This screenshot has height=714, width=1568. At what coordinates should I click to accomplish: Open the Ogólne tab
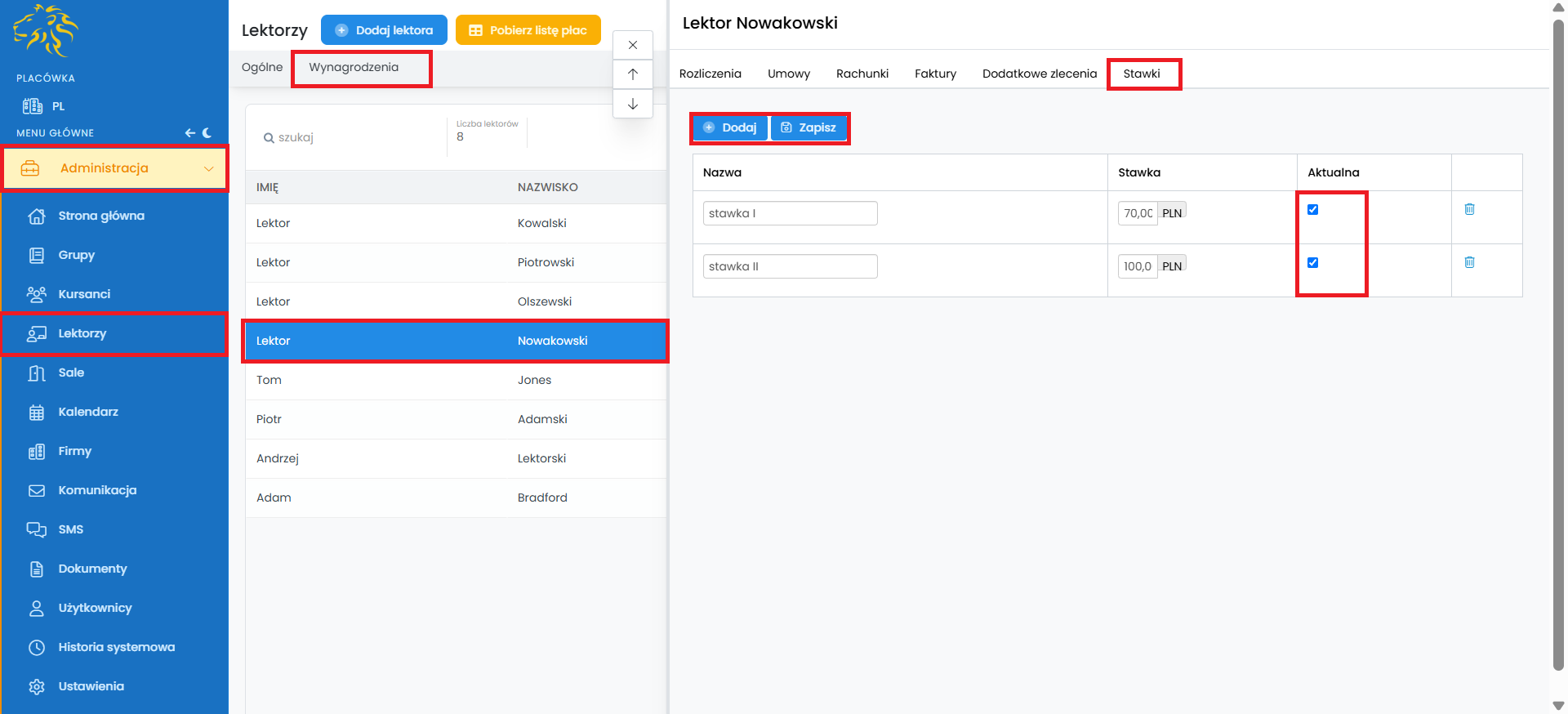click(x=262, y=67)
